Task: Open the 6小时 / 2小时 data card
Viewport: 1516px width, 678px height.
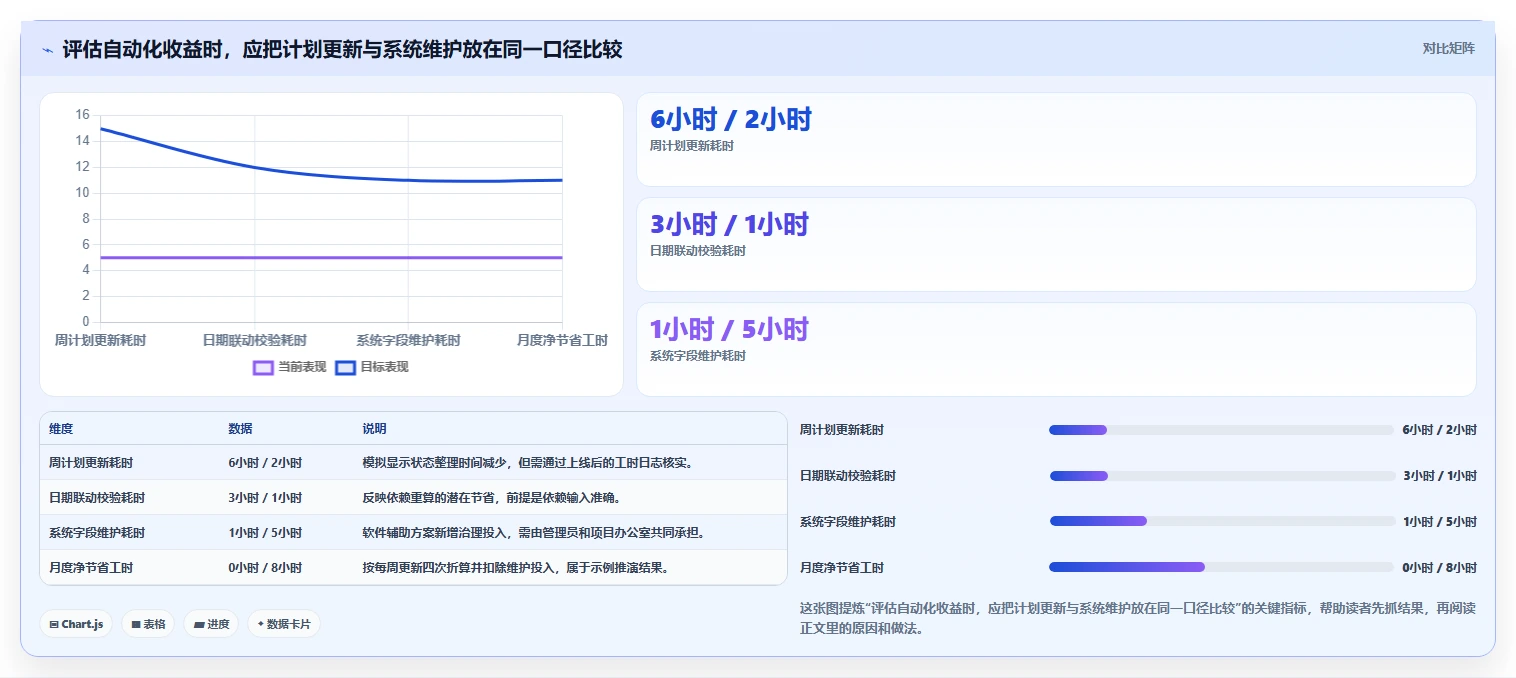Action: [x=1056, y=139]
